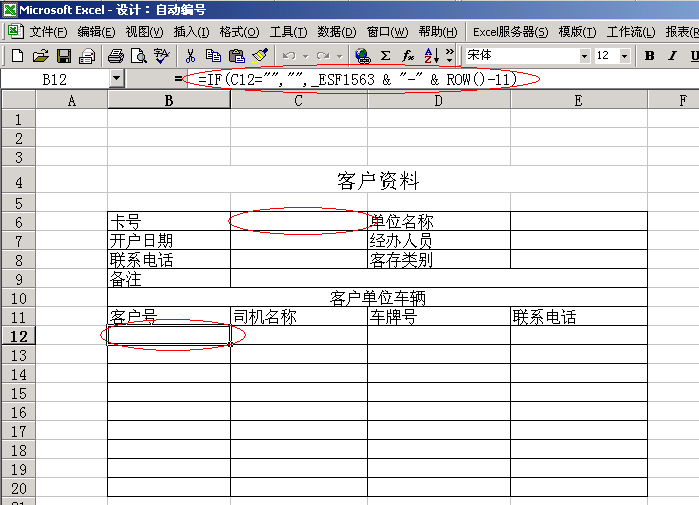Open the 编辑(E) menu
Screen dimensions: 699x505
click(x=96, y=32)
